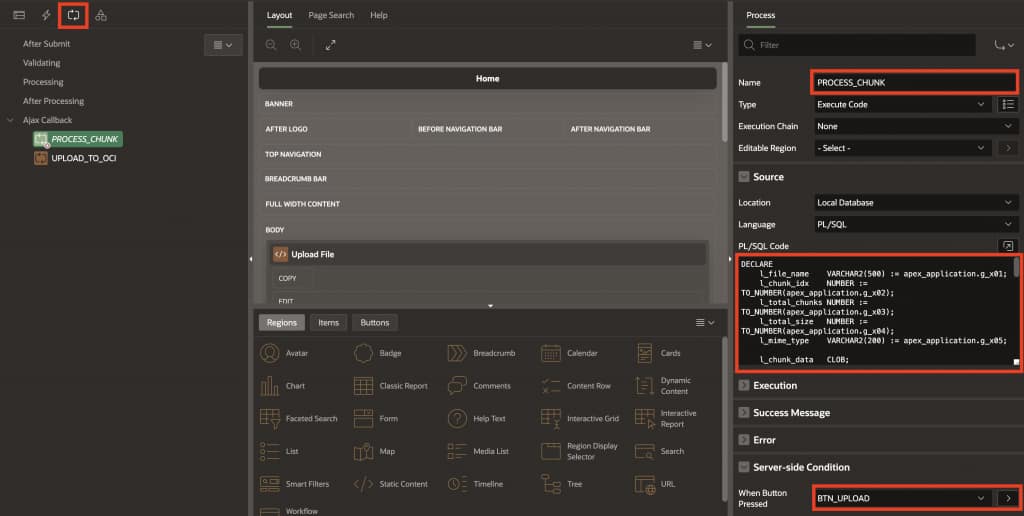Switch to the Buttons gallery tab
This screenshot has width=1024, height=516.
click(375, 323)
